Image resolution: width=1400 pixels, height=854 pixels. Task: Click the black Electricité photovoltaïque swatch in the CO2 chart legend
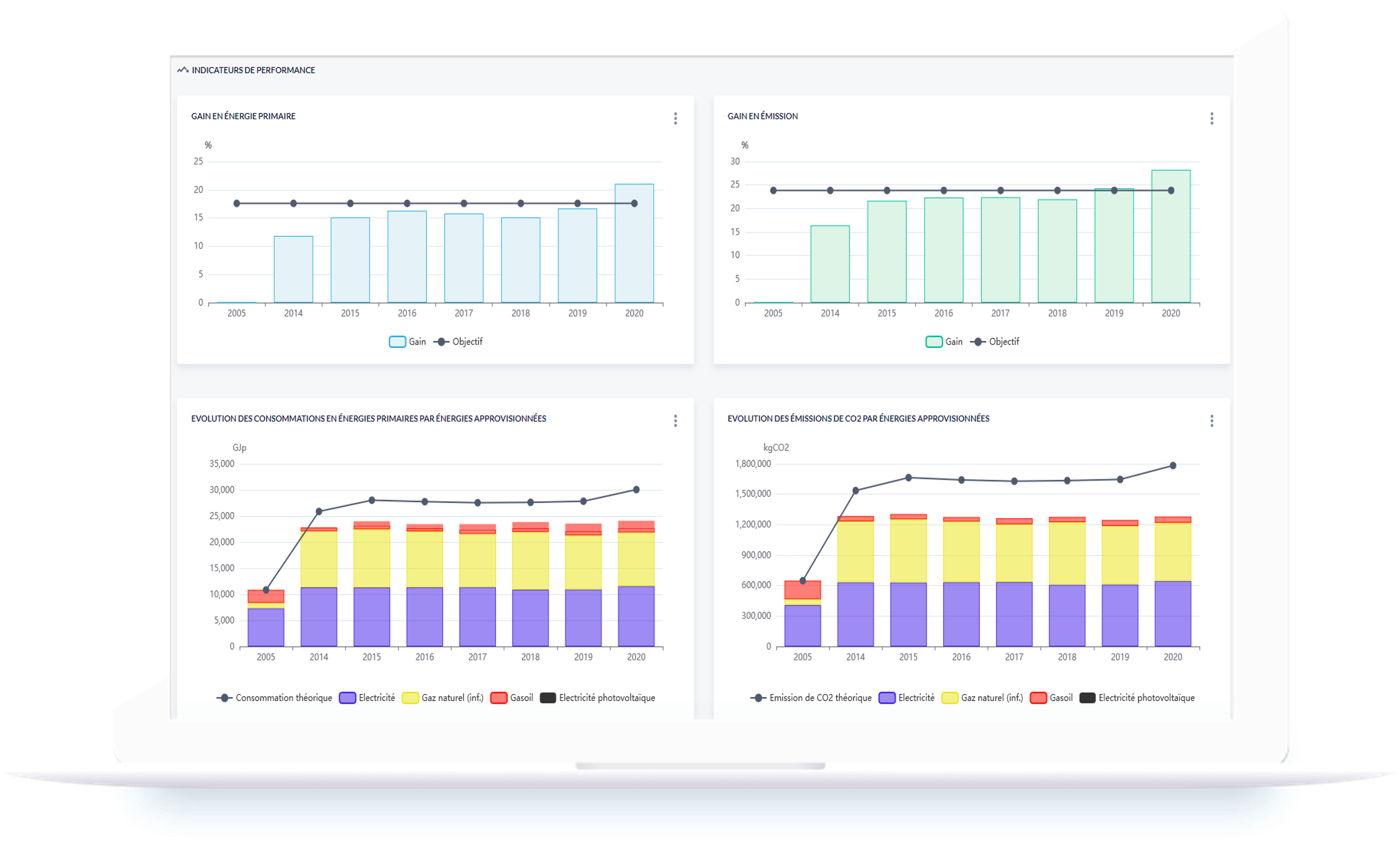1087,698
